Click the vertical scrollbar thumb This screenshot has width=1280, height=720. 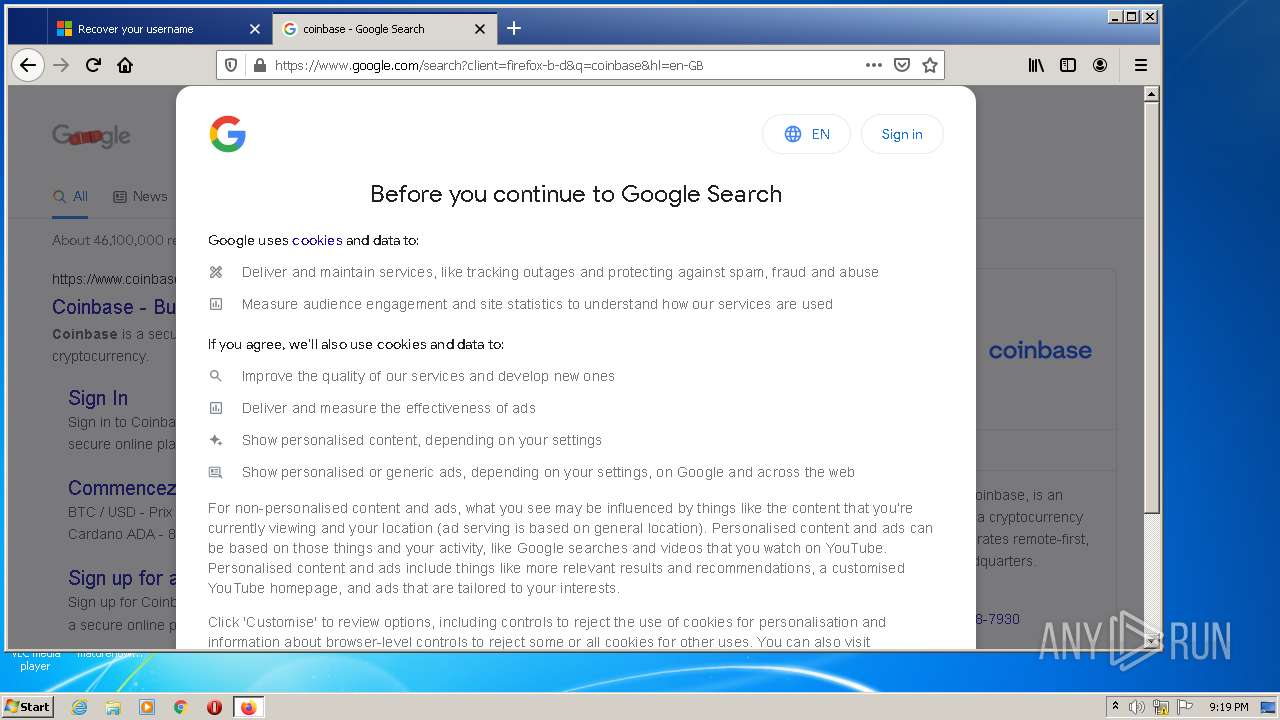click(1151, 308)
